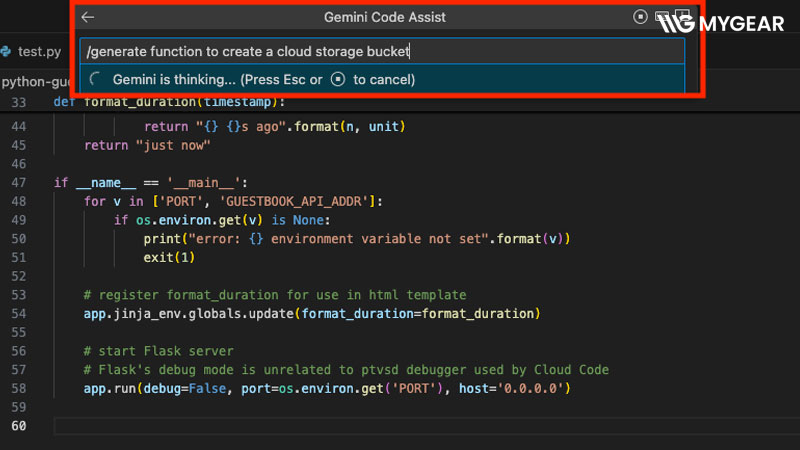Switch to the test.py editor tab

(33, 52)
